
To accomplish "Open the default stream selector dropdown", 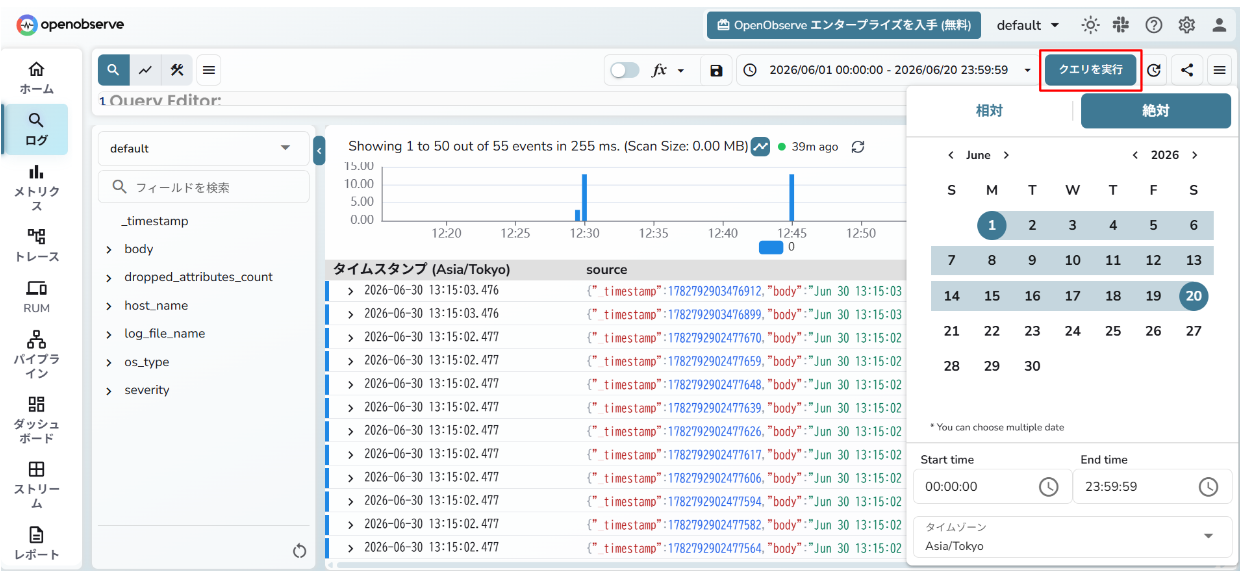I will point(204,148).
